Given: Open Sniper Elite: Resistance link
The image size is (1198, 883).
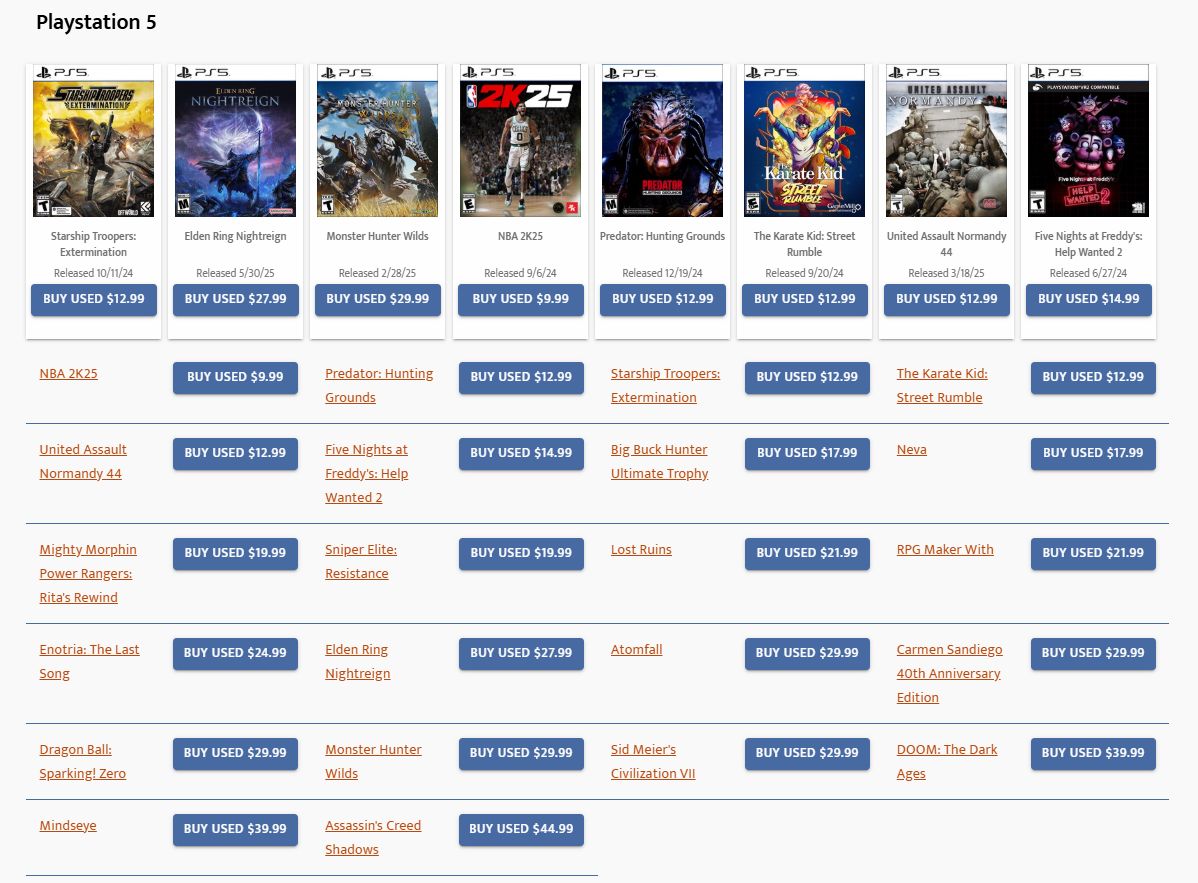Looking at the screenshot, I should [361, 561].
